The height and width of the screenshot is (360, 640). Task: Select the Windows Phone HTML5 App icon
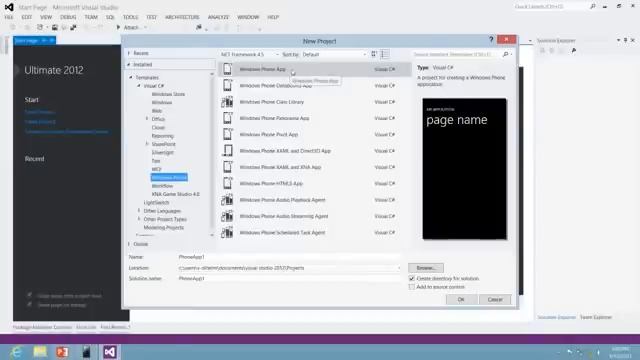227,183
